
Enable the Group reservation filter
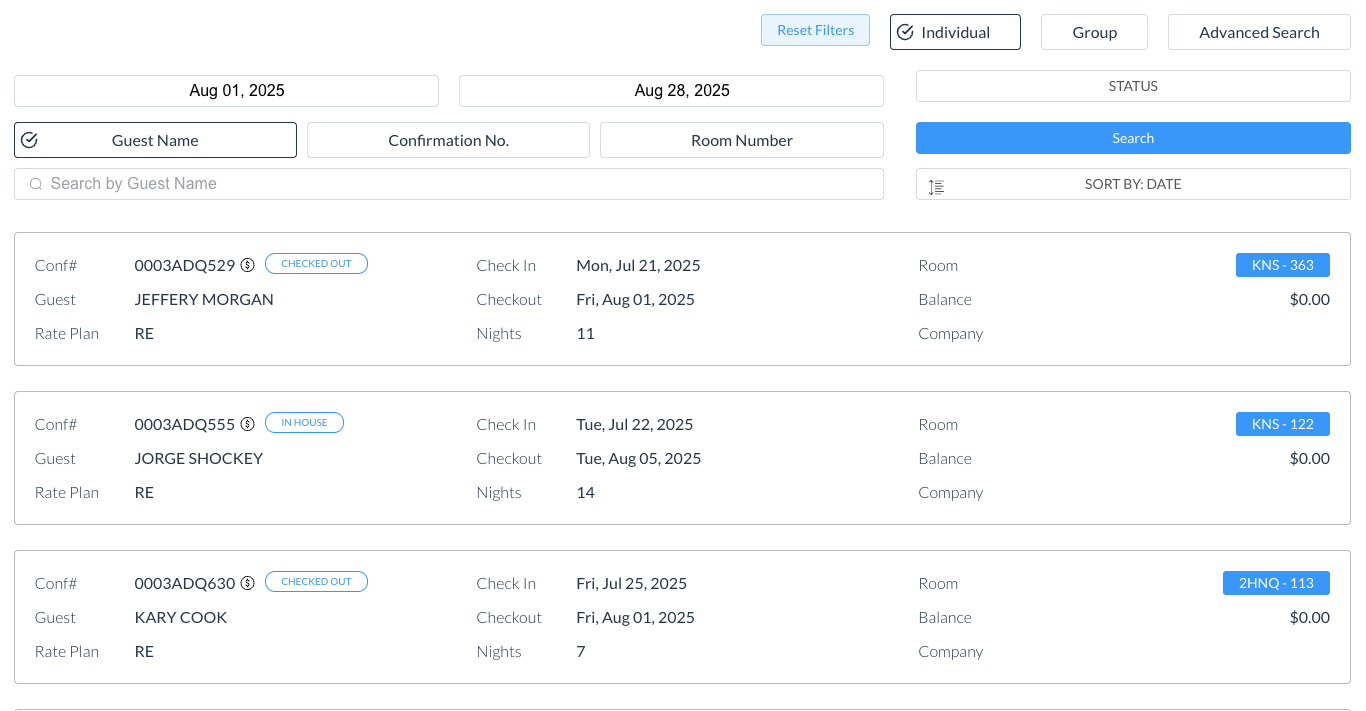coord(1094,32)
